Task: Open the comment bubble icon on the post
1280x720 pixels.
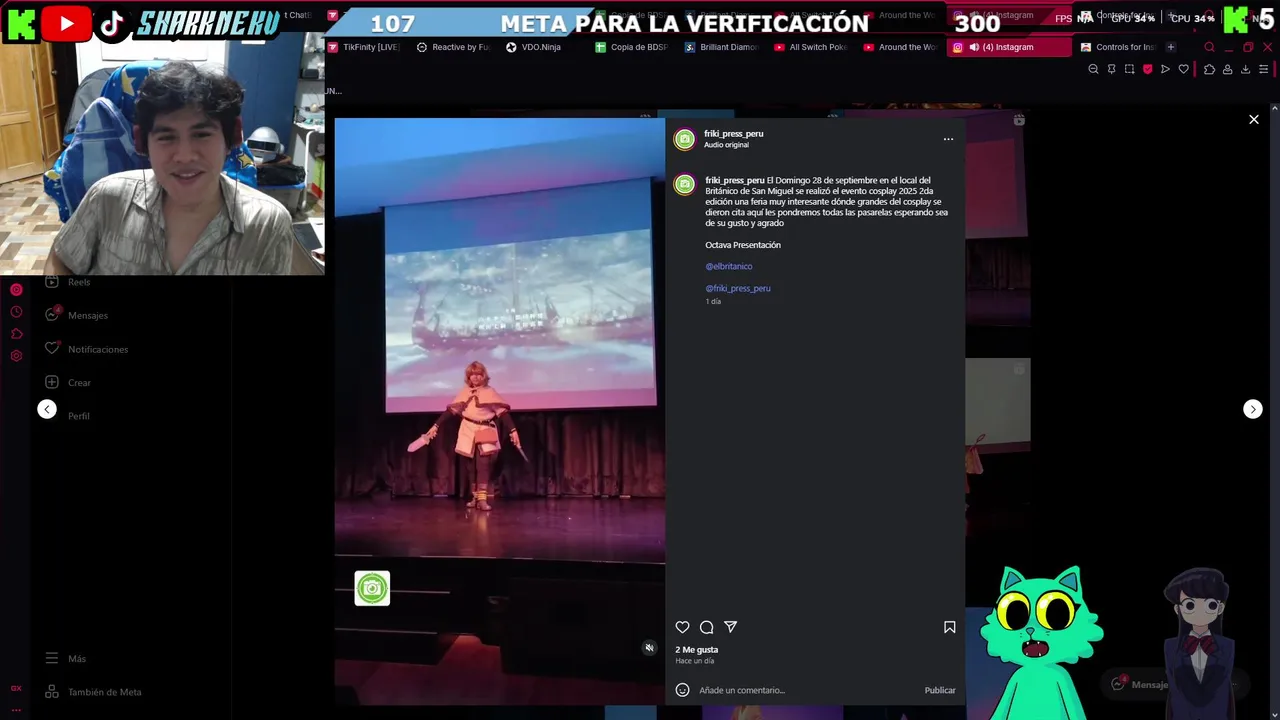Action: (706, 627)
